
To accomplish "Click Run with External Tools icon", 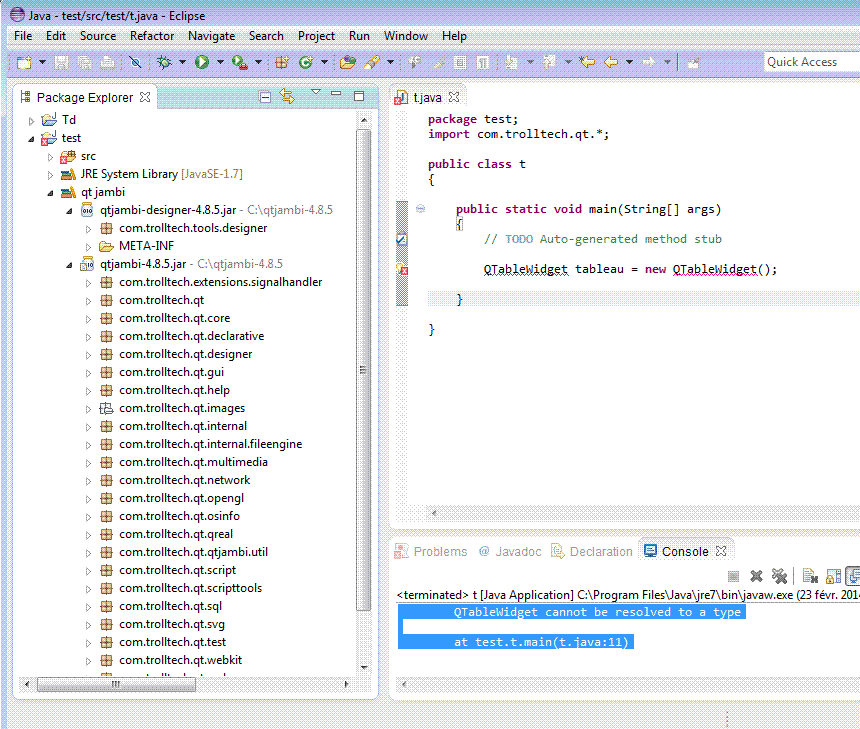I will pyautogui.click(x=239, y=63).
